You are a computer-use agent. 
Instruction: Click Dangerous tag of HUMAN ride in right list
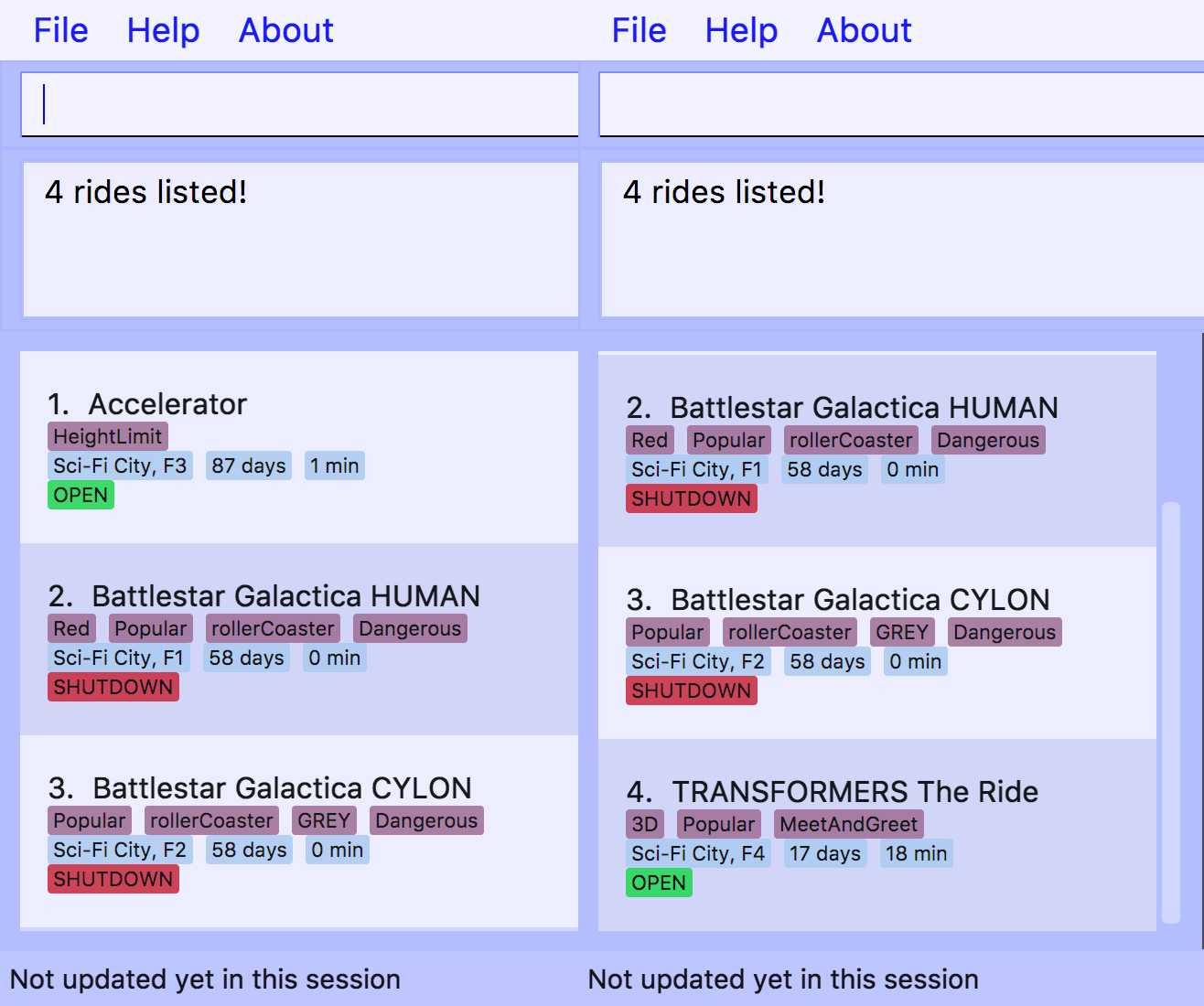click(x=988, y=440)
